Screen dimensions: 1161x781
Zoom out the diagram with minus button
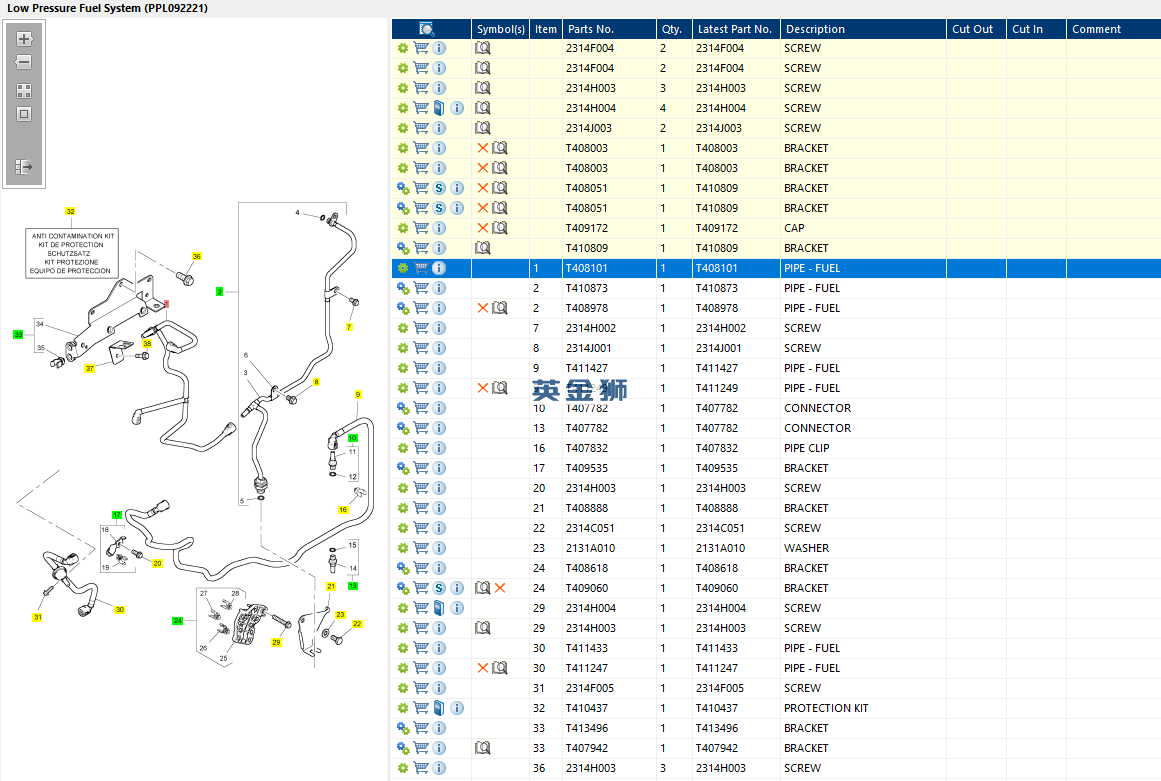[x=24, y=62]
